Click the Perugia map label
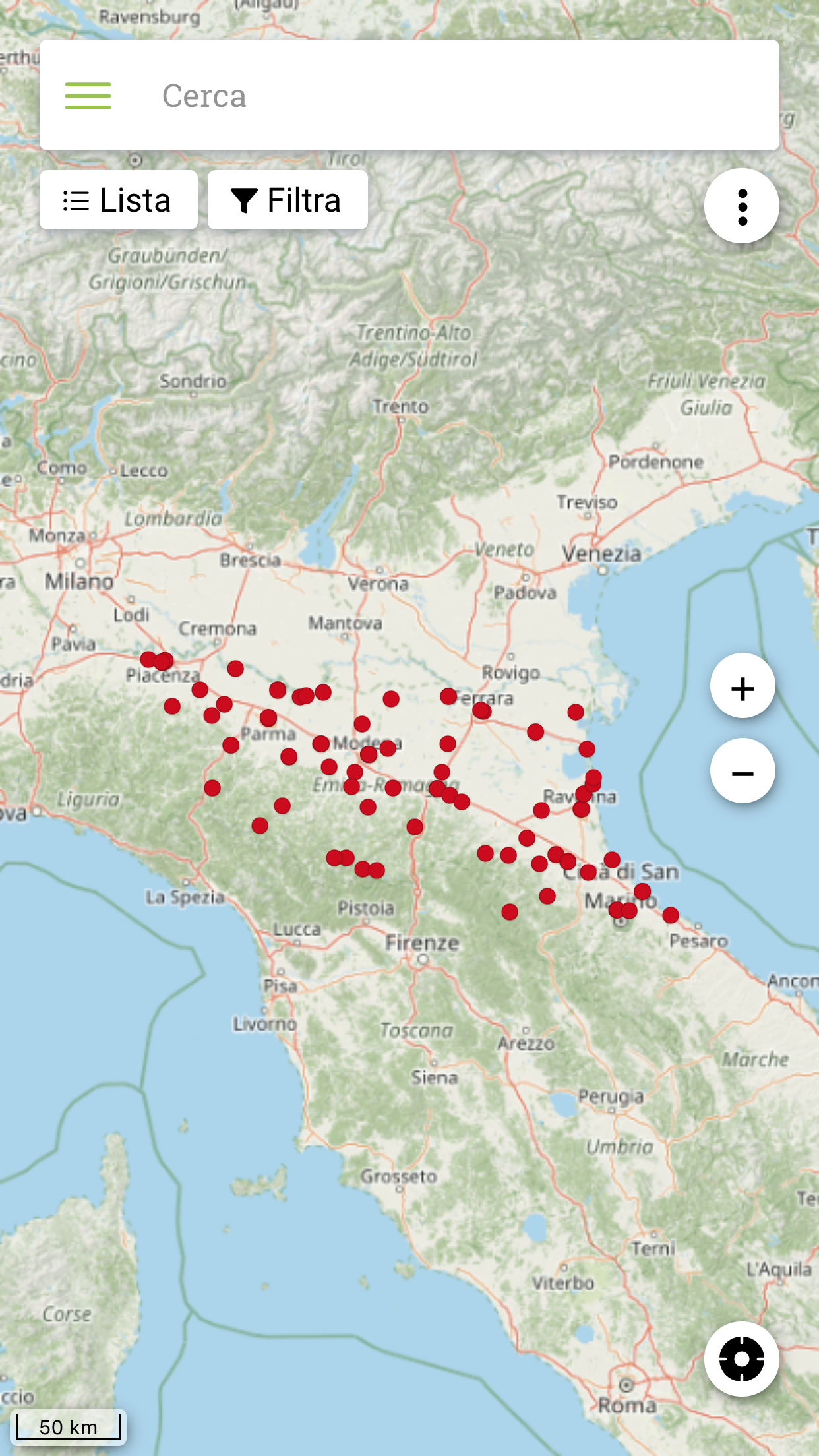The image size is (819, 1456). [x=611, y=1097]
